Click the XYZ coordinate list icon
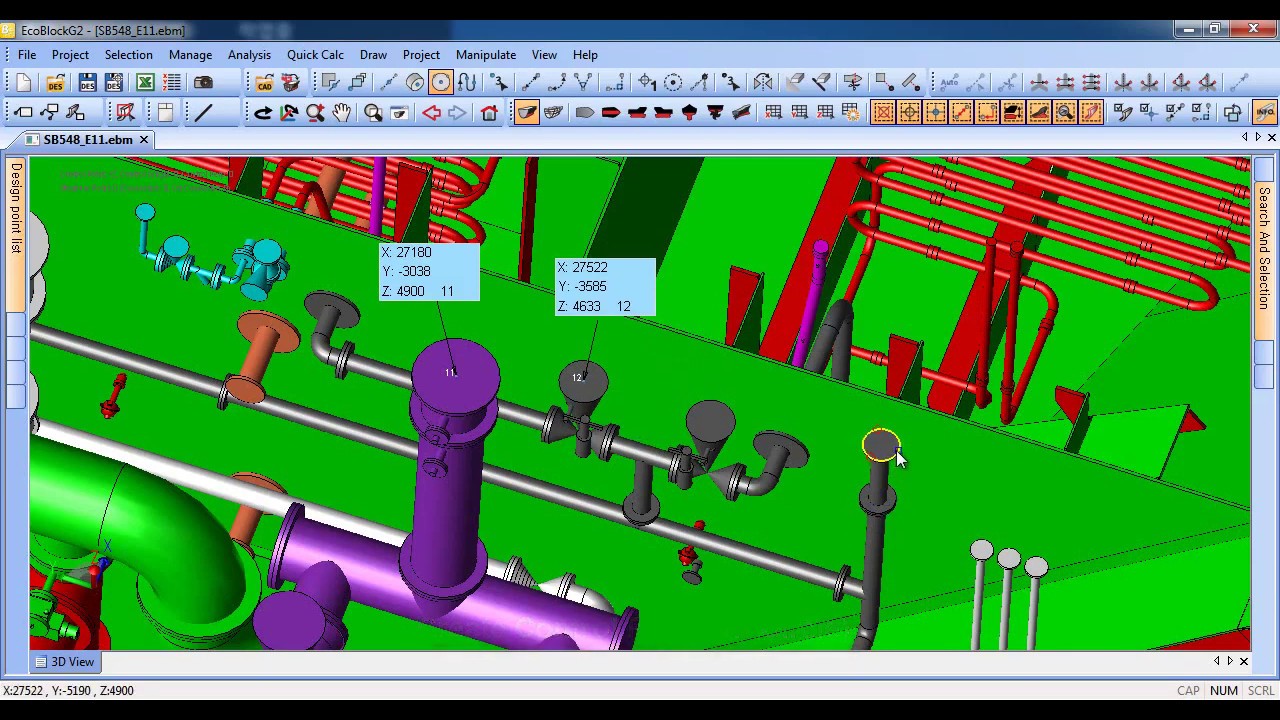The image size is (1280, 720). pos(172,83)
